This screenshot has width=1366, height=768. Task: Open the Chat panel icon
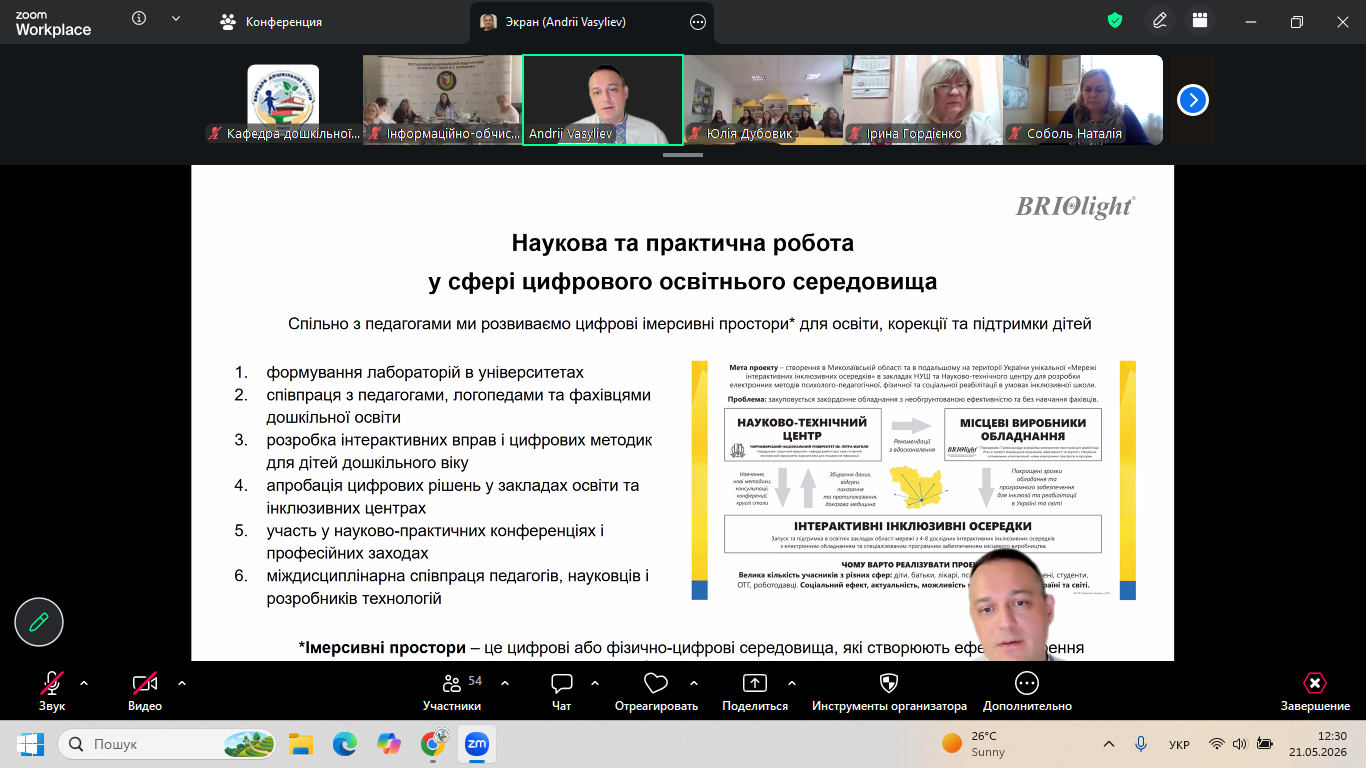tap(562, 684)
